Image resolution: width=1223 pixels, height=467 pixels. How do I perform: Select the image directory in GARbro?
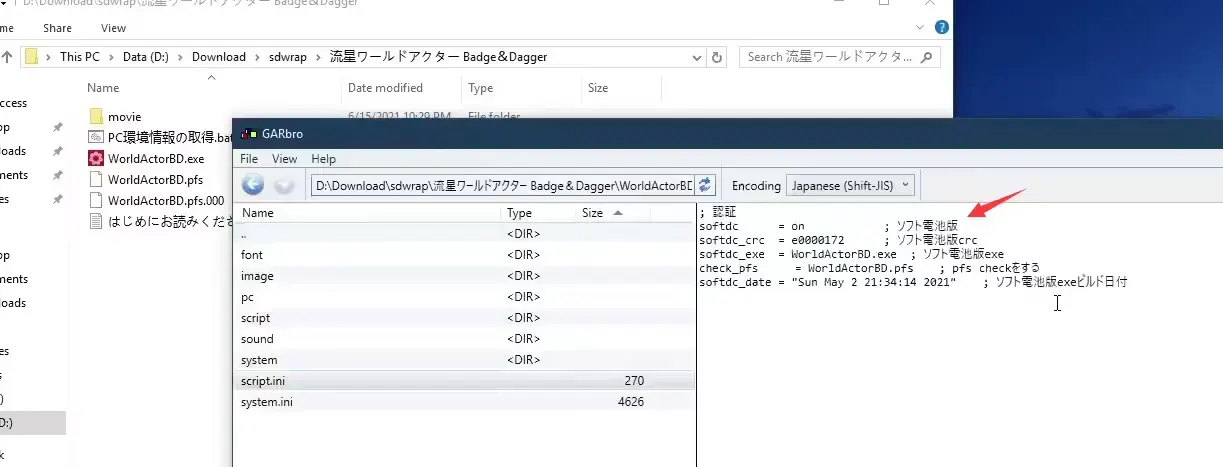click(x=464, y=276)
